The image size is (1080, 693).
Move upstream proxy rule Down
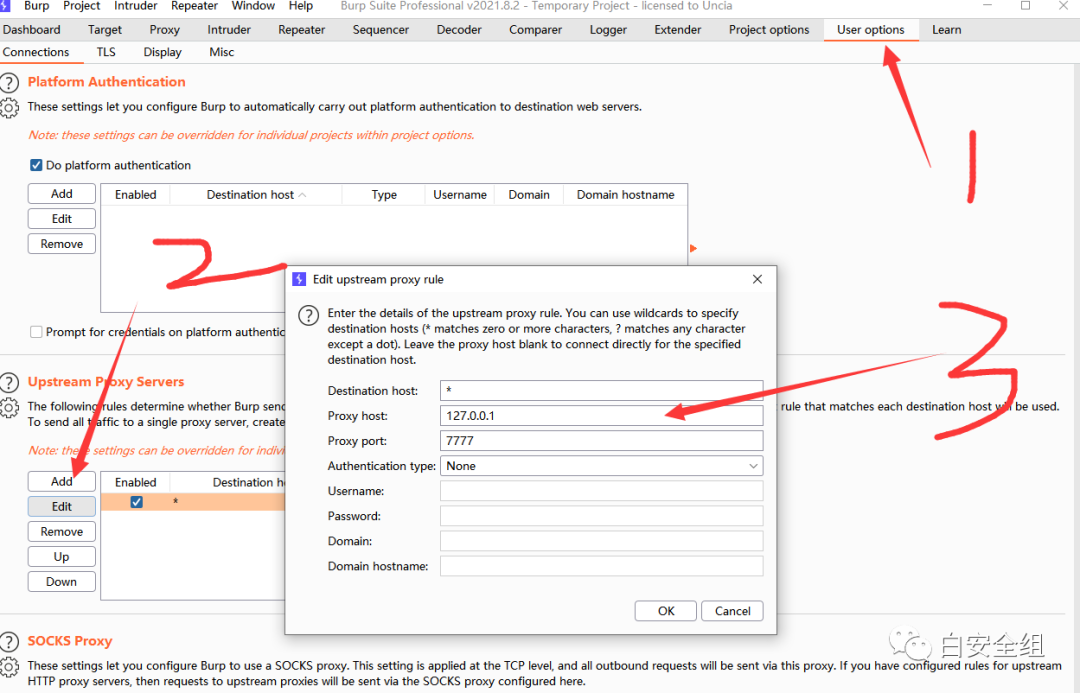61,581
